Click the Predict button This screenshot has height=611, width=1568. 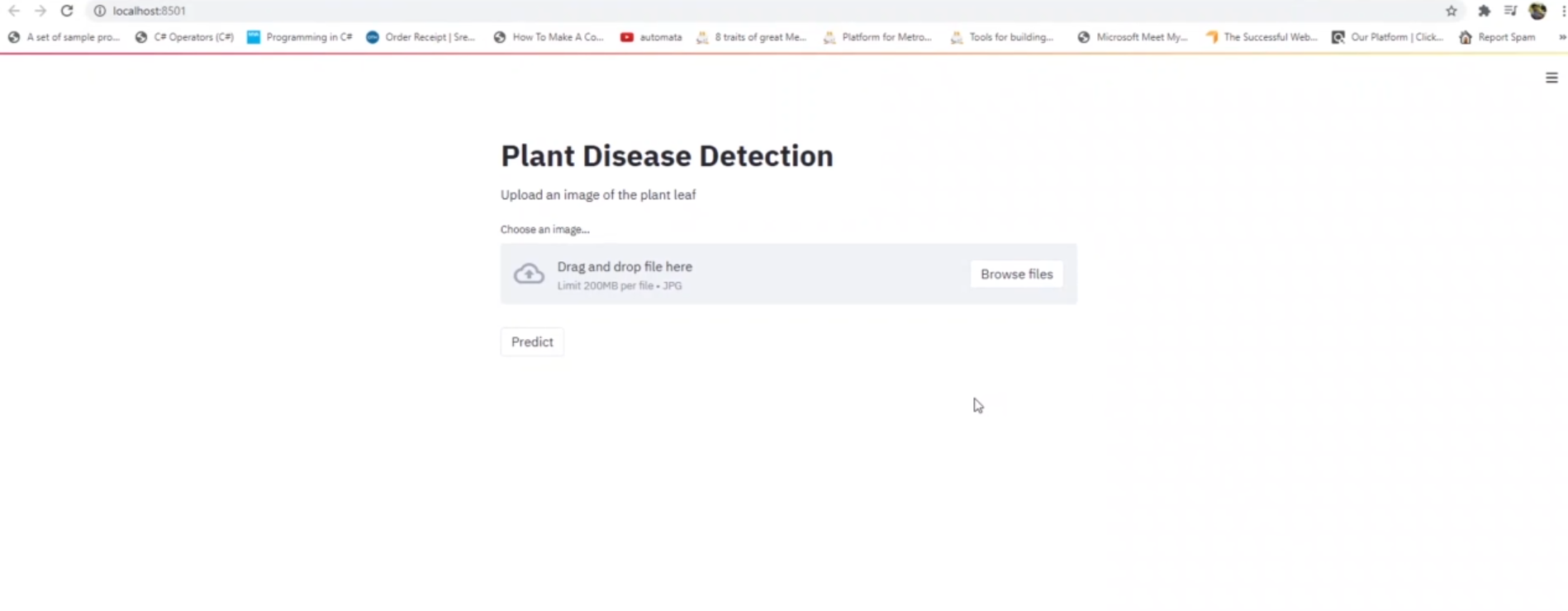click(x=532, y=341)
